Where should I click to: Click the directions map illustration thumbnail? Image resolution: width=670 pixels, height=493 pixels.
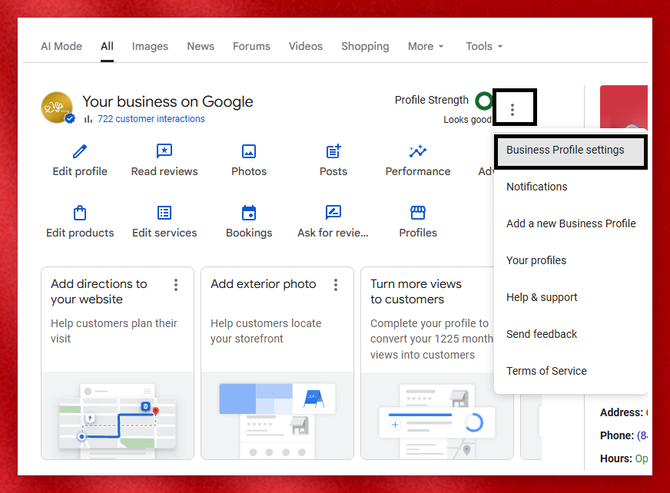pos(118,416)
